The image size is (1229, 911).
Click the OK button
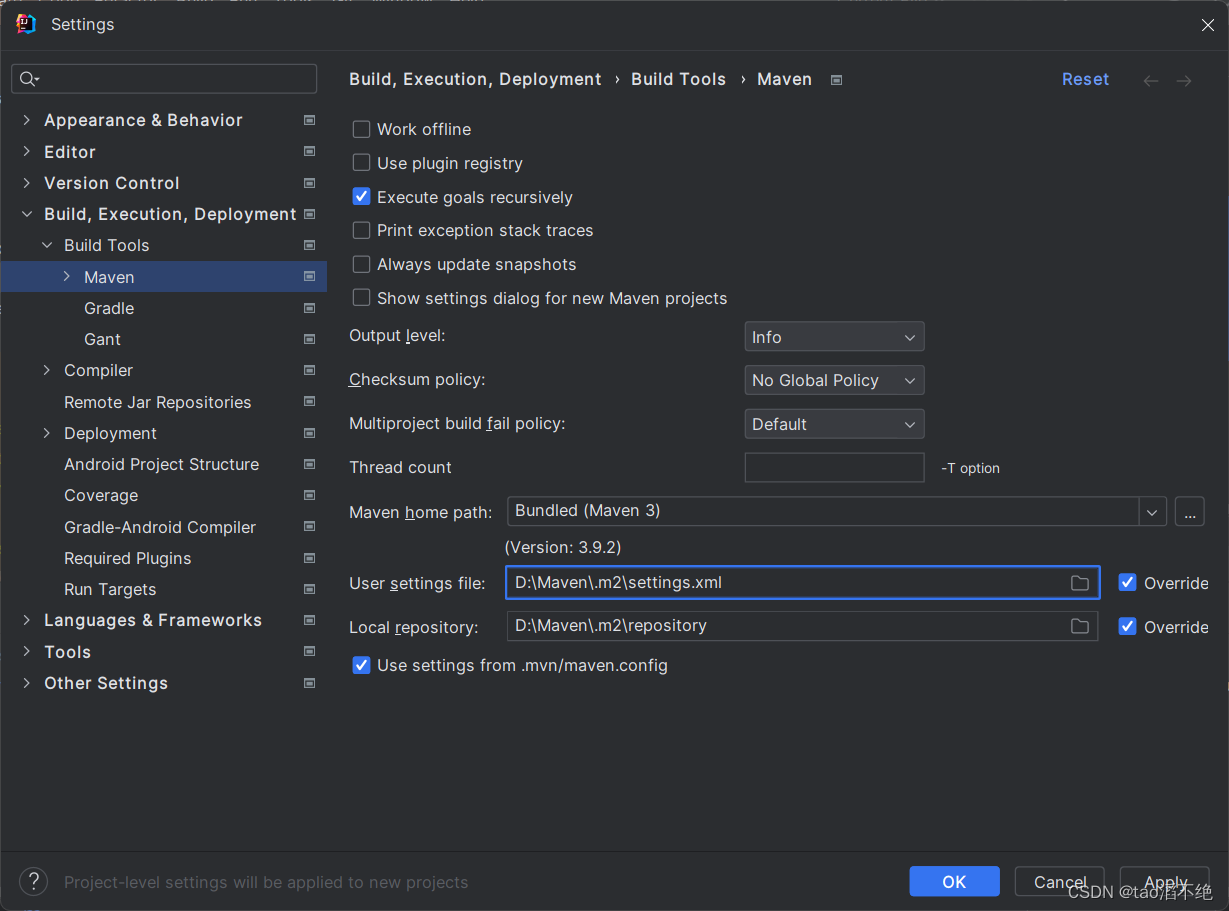coord(954,881)
